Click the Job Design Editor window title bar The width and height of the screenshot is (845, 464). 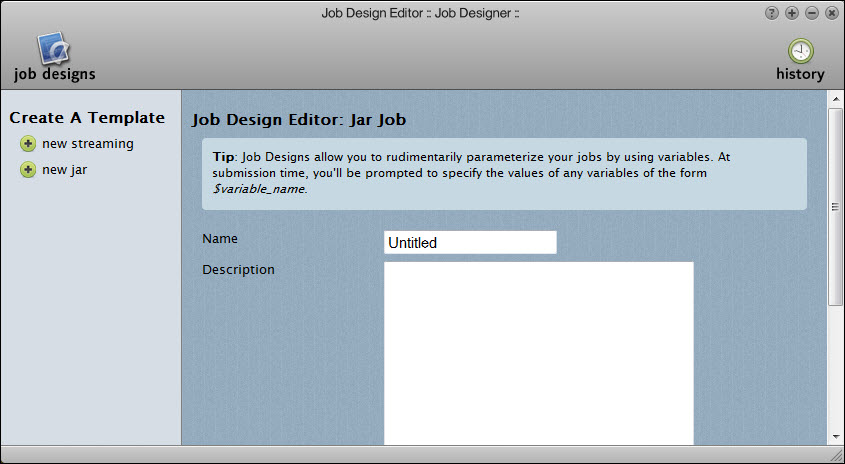(x=420, y=13)
